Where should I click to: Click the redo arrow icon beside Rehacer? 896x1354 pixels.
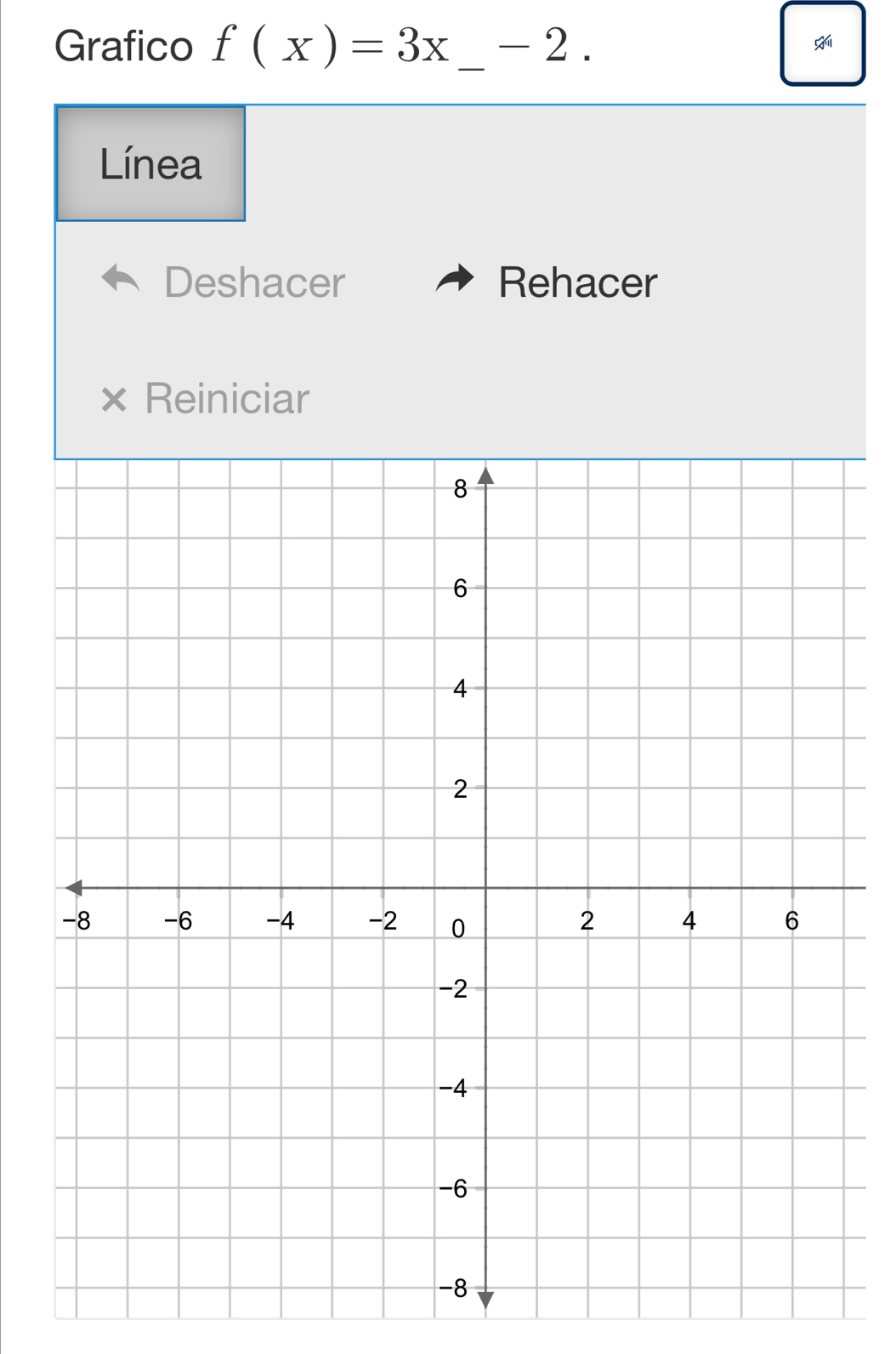[454, 280]
